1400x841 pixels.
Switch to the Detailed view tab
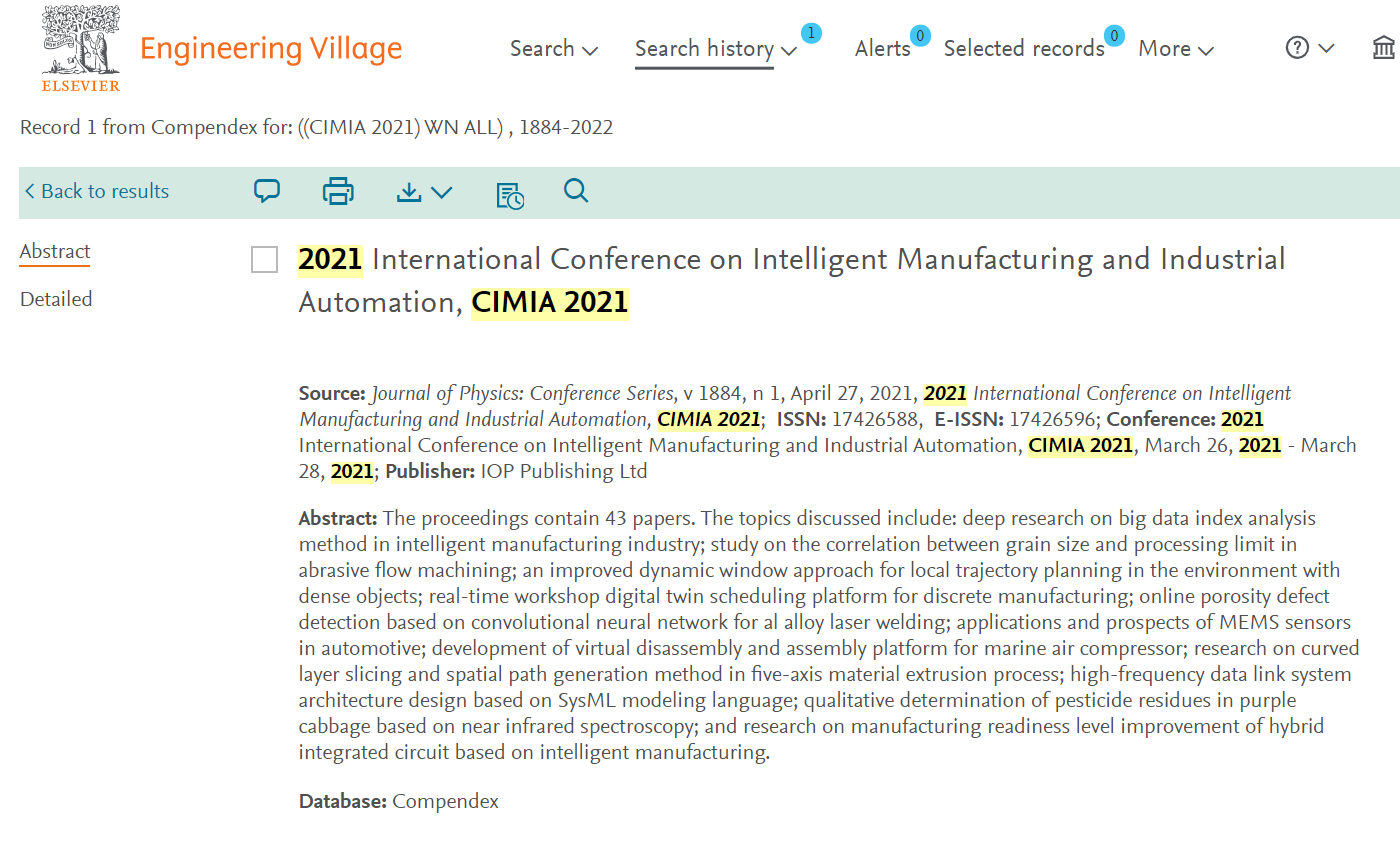56,299
